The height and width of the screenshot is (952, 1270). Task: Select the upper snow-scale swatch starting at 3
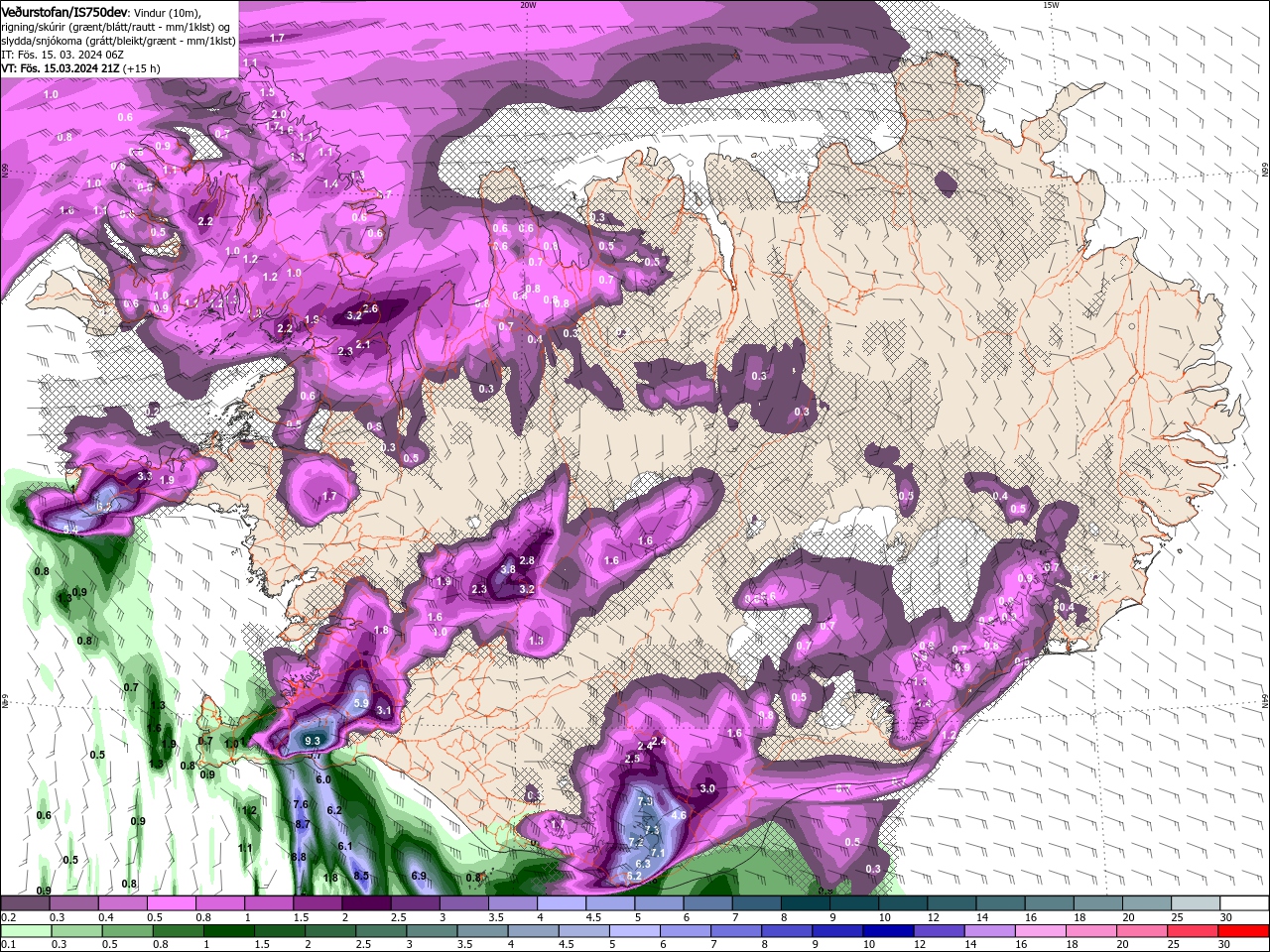(462, 904)
